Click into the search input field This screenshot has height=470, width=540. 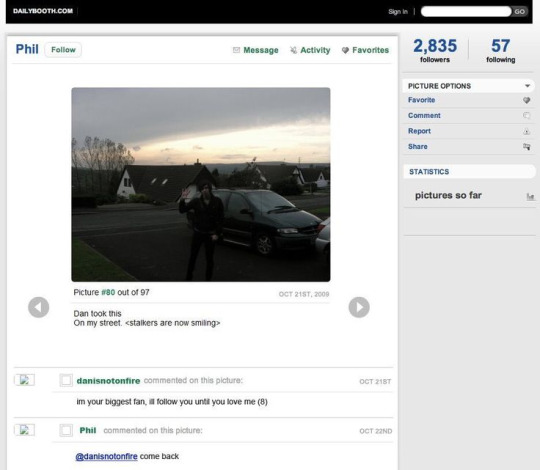tap(466, 11)
